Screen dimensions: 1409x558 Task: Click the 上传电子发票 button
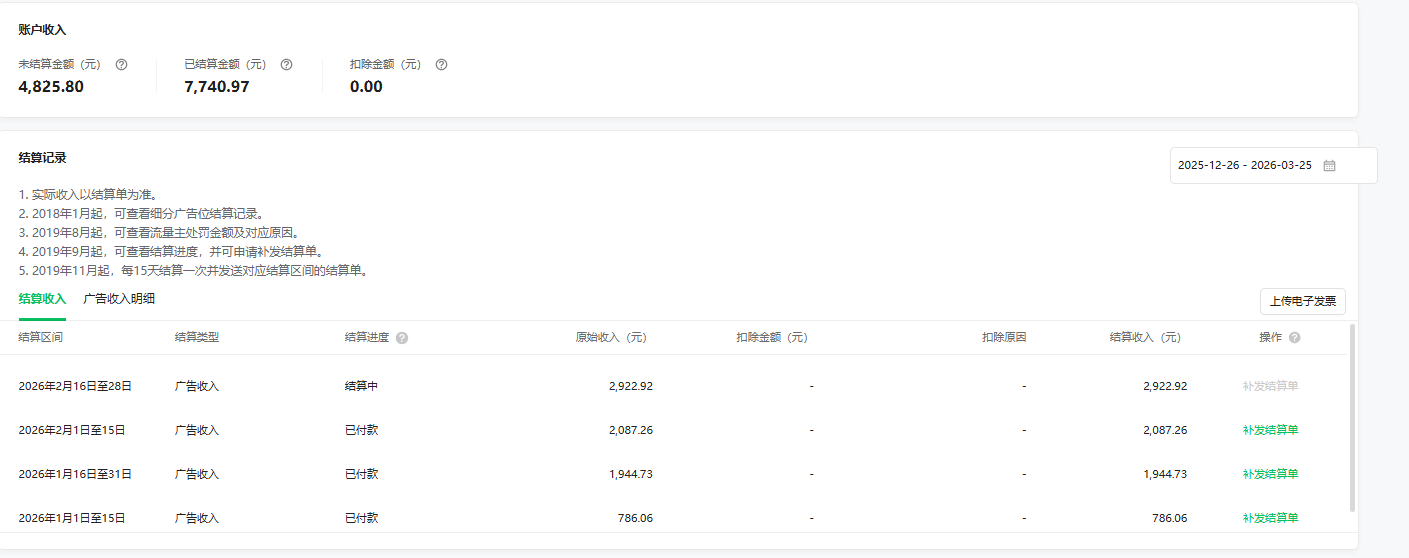pos(1302,301)
